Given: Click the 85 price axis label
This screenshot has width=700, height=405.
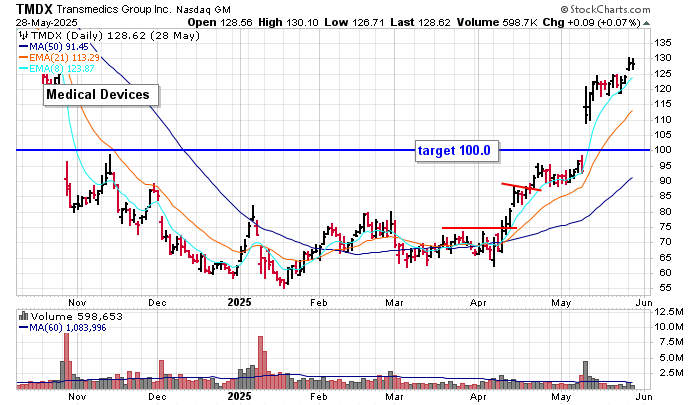Looking at the screenshot, I should click(x=662, y=196).
